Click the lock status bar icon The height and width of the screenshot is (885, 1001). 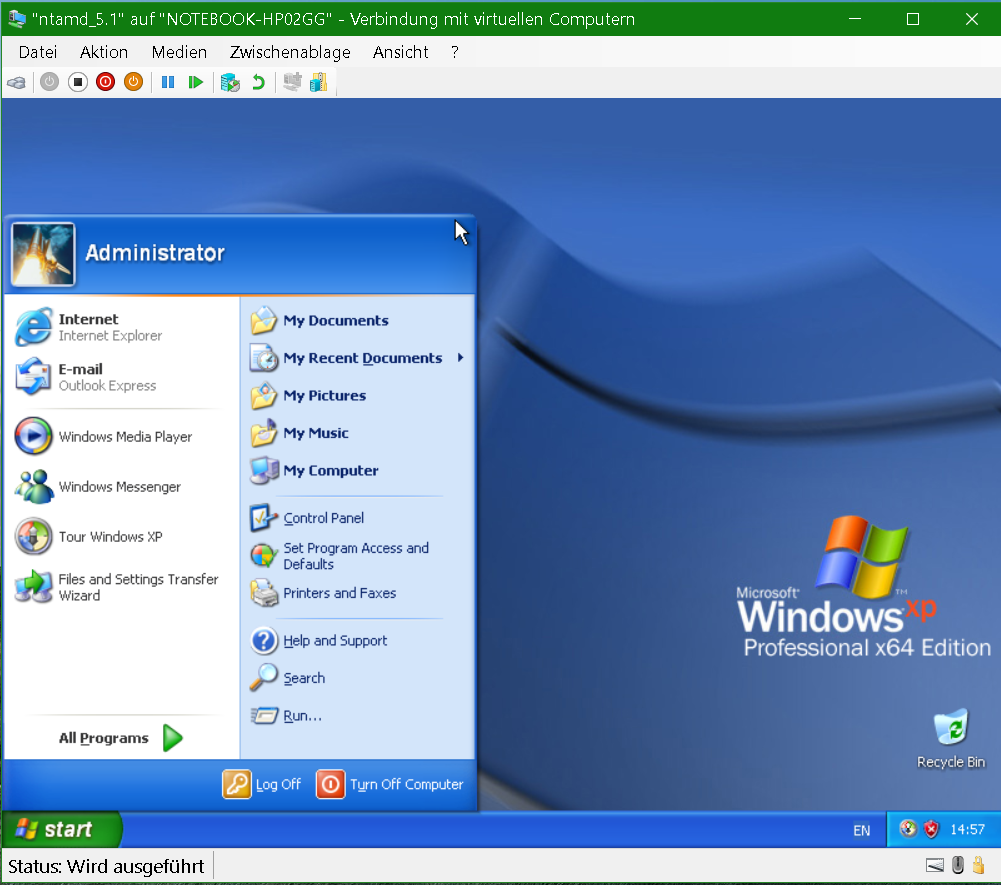pos(979,865)
